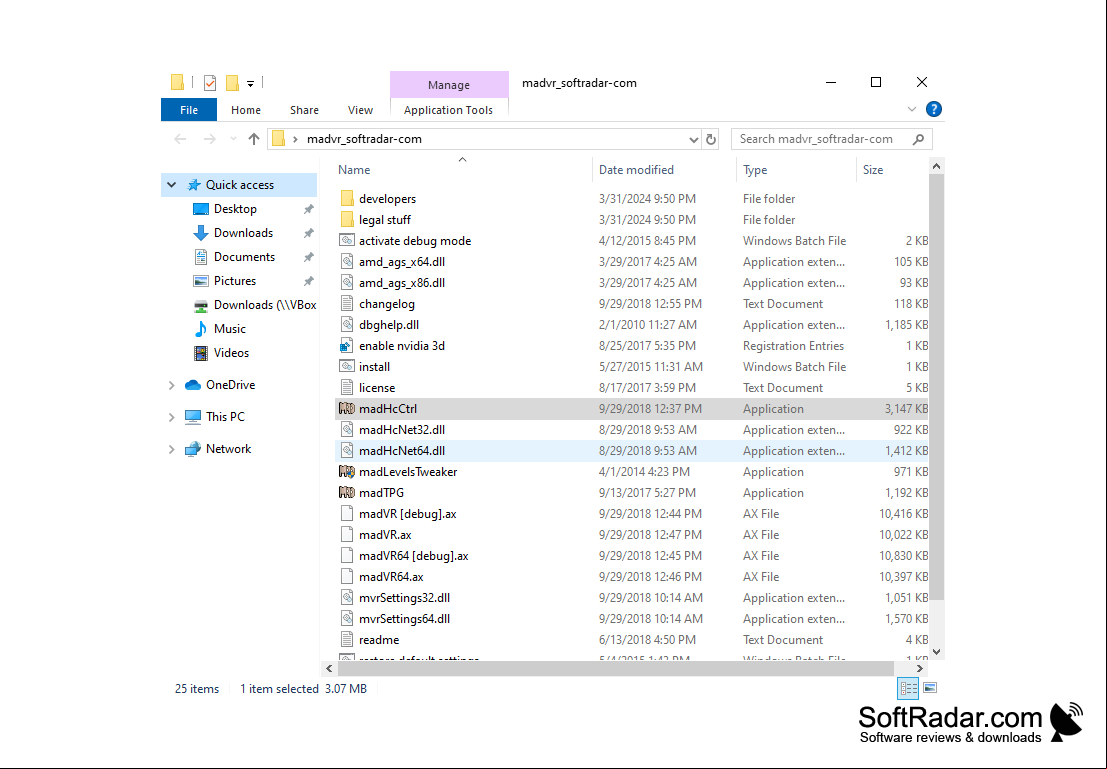
Task: Select the madTPG application icon
Action: (347, 493)
